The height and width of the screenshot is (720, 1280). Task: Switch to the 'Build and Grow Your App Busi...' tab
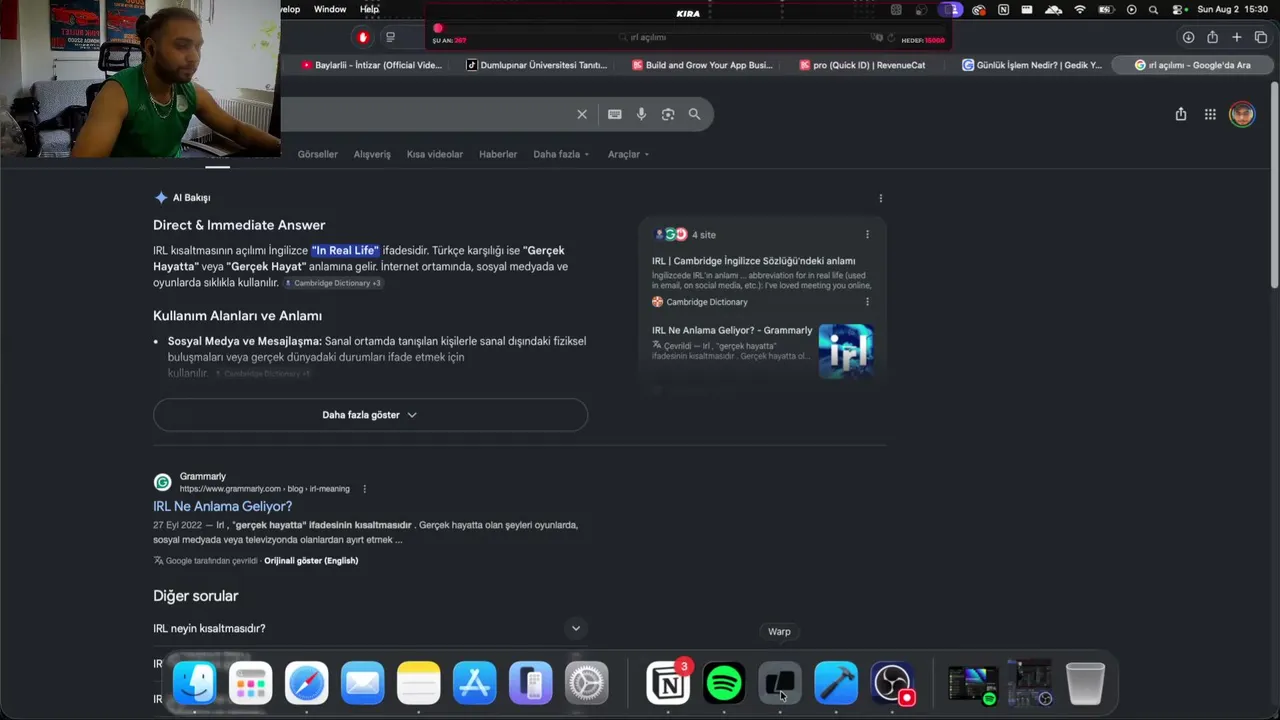click(702, 65)
